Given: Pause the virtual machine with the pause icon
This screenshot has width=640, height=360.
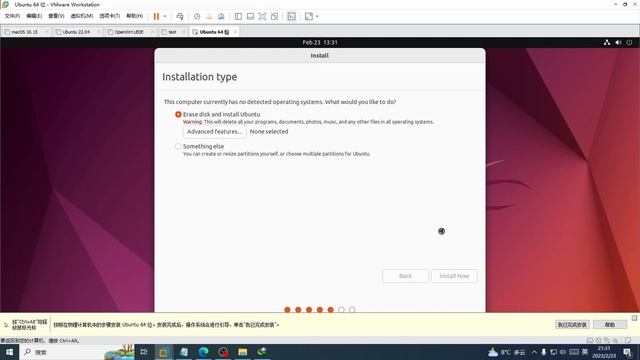Looking at the screenshot, I should tap(156, 16).
